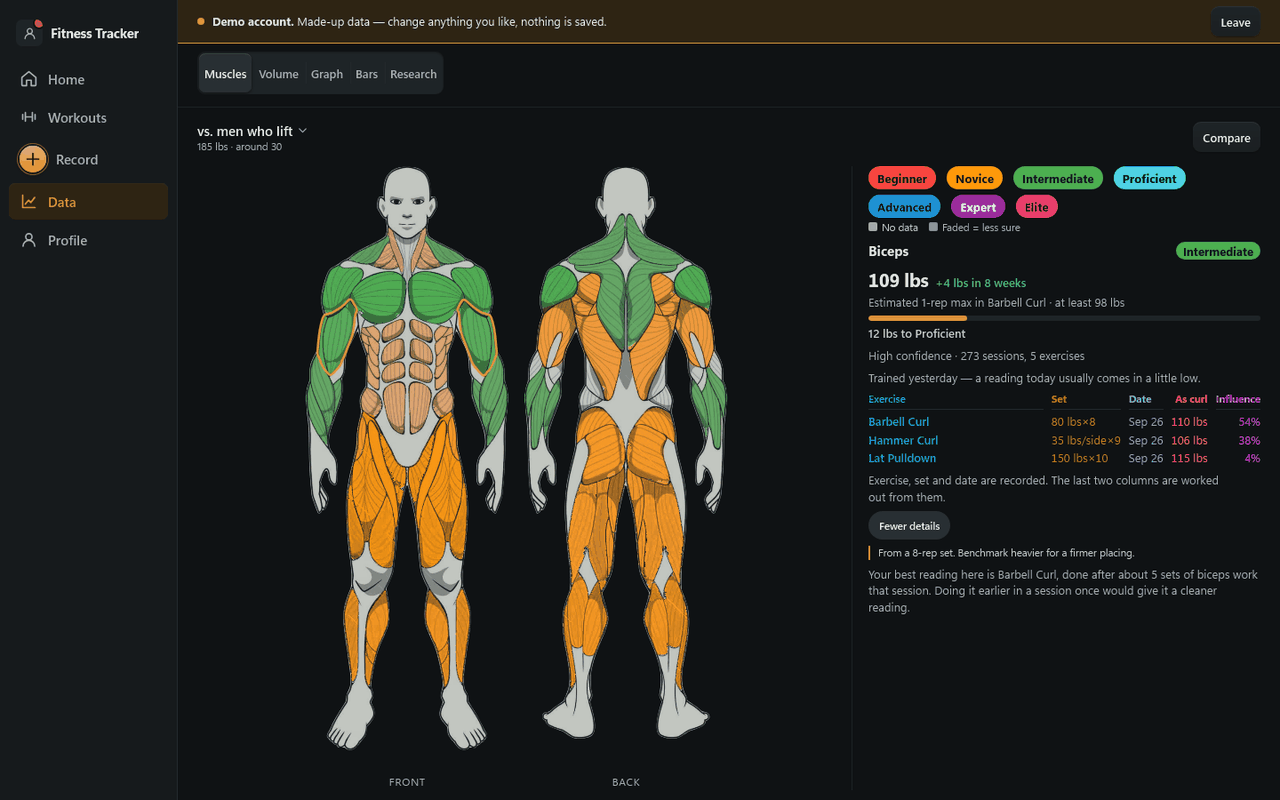
Task: Click the '54%' influence value
Action: (1249, 422)
